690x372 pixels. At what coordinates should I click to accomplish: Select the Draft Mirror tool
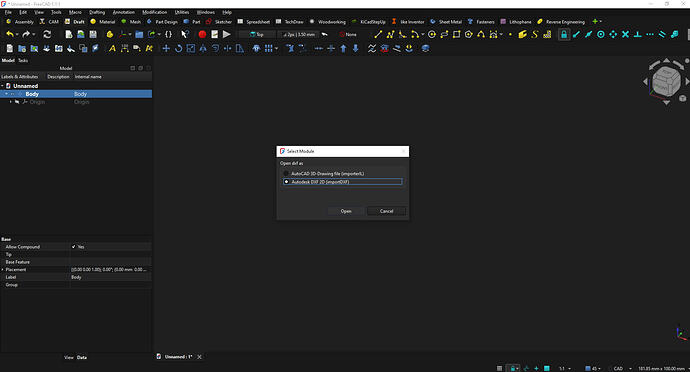pos(203,48)
